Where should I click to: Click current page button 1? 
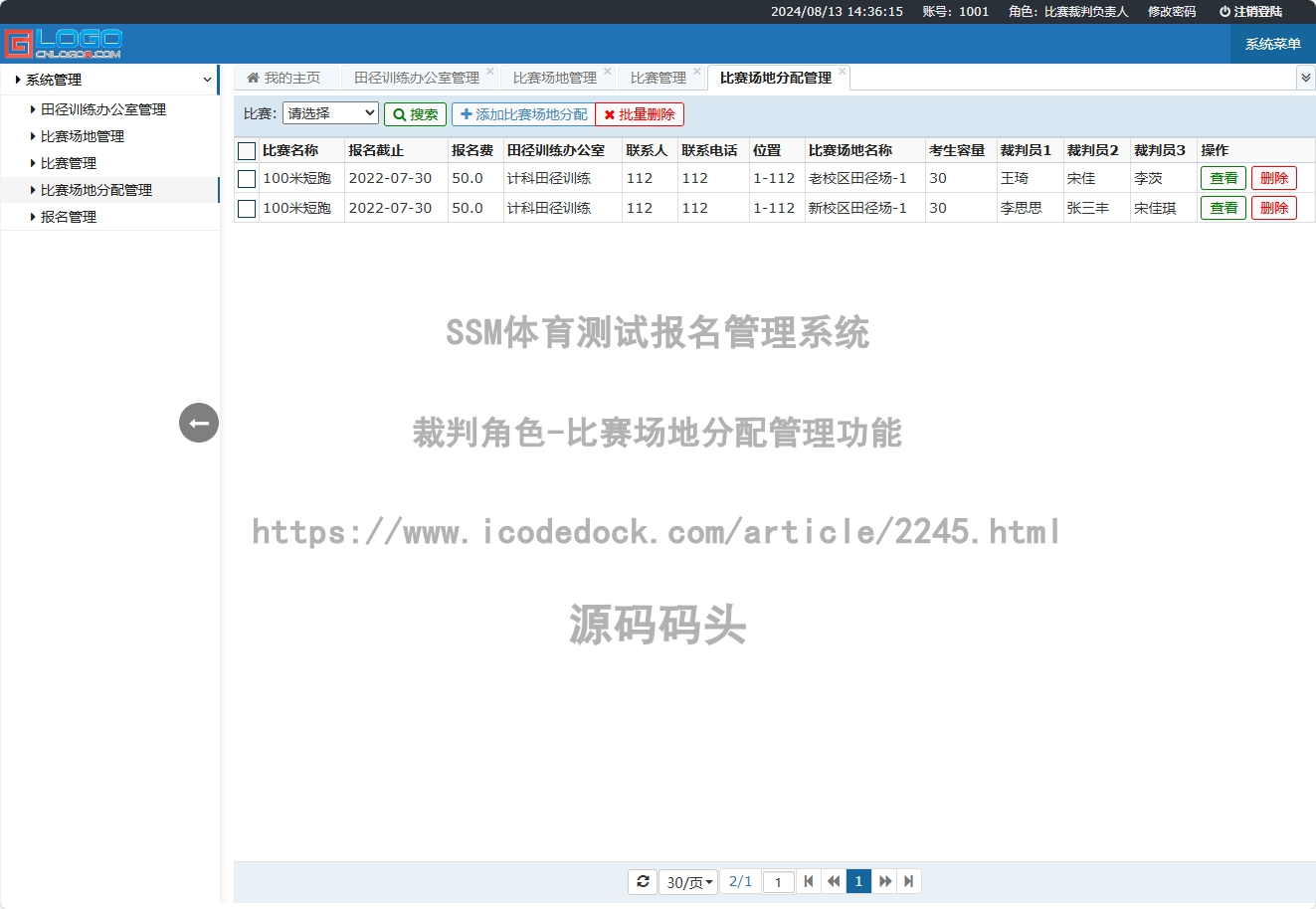pyautogui.click(x=858, y=881)
